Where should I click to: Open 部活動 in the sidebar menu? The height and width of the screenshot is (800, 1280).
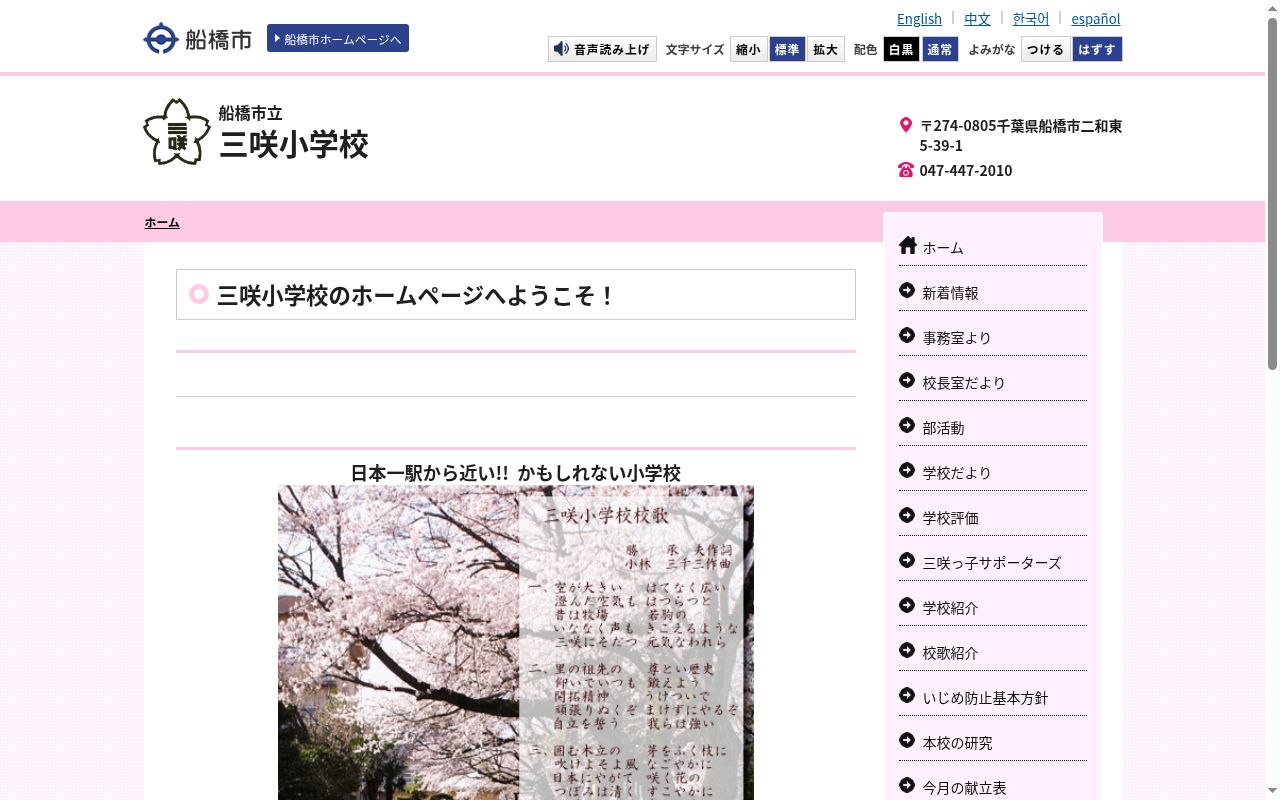pos(992,427)
